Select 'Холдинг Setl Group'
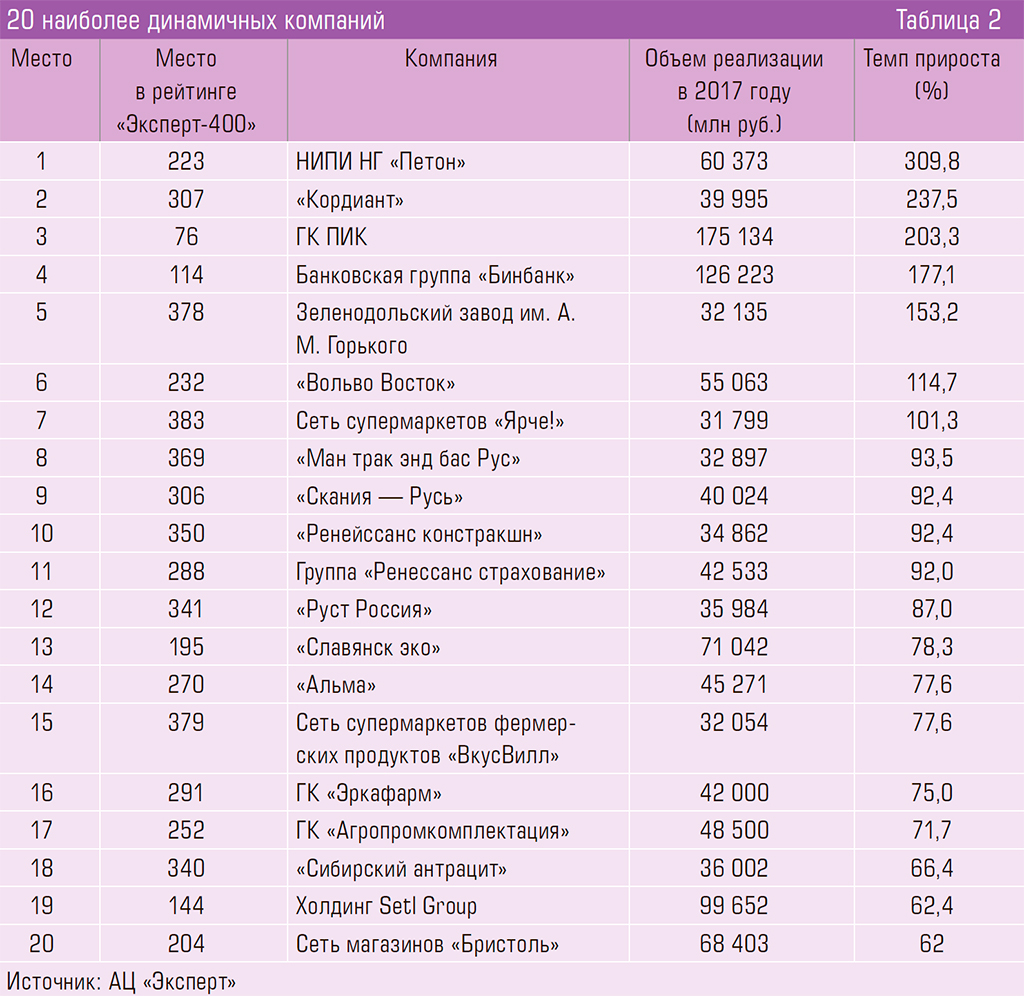 point(386,907)
